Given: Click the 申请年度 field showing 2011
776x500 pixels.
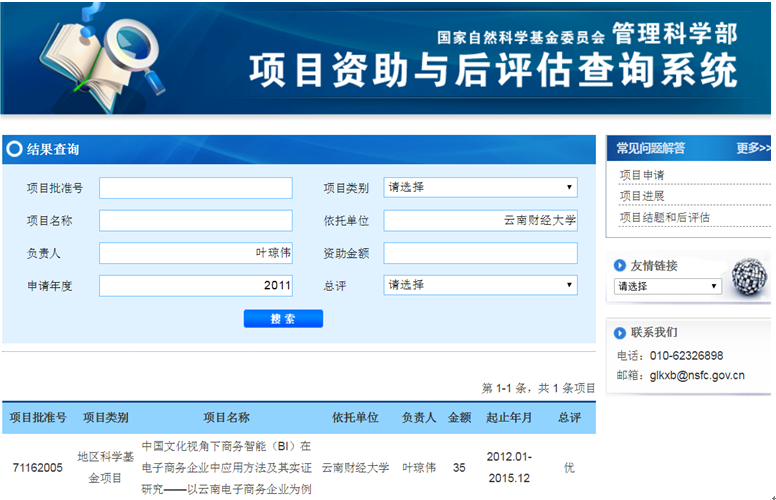Looking at the screenshot, I should pyautogui.click(x=196, y=286).
